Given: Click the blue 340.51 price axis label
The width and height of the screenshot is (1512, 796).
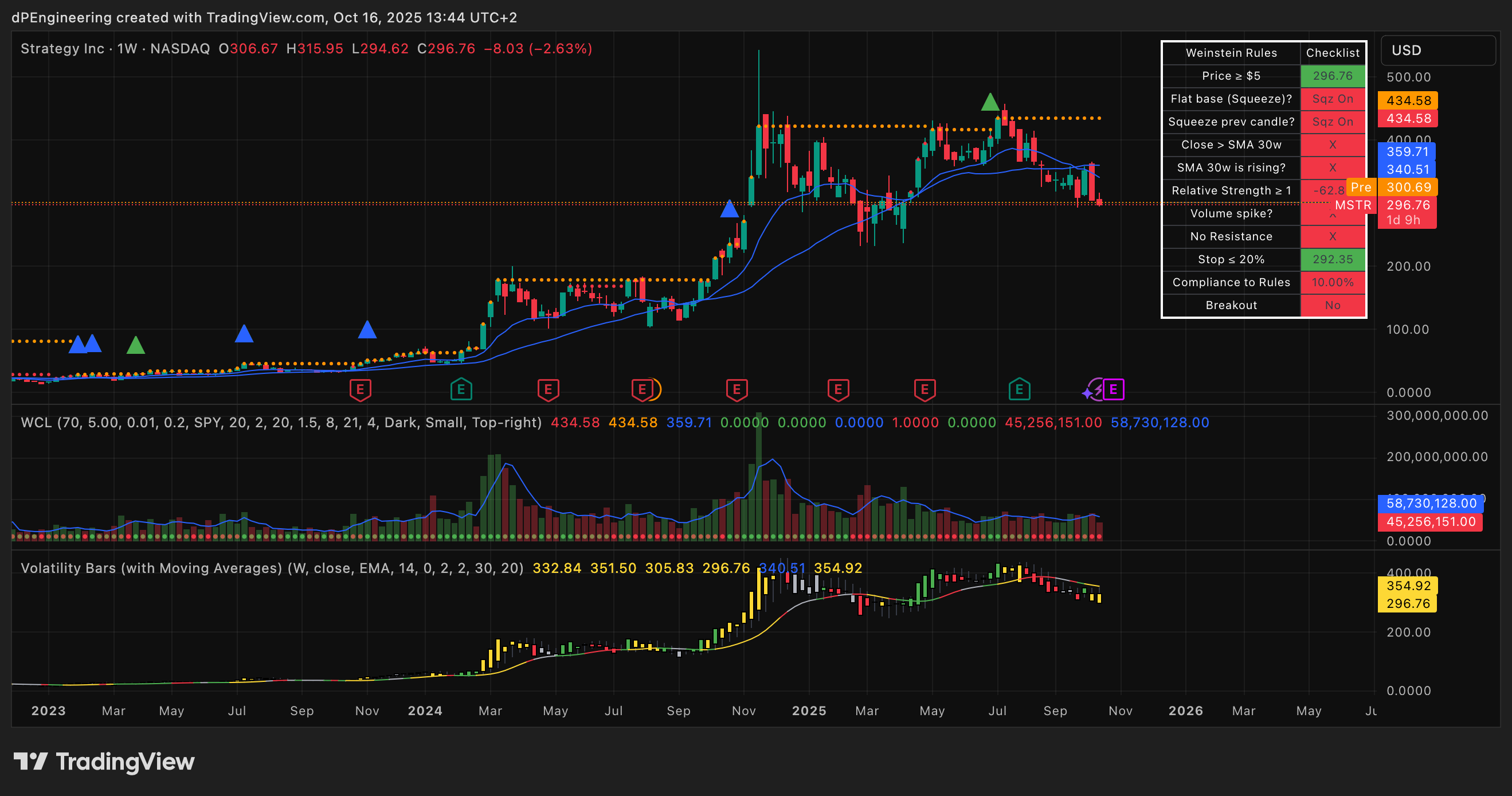Looking at the screenshot, I should 1407,169.
